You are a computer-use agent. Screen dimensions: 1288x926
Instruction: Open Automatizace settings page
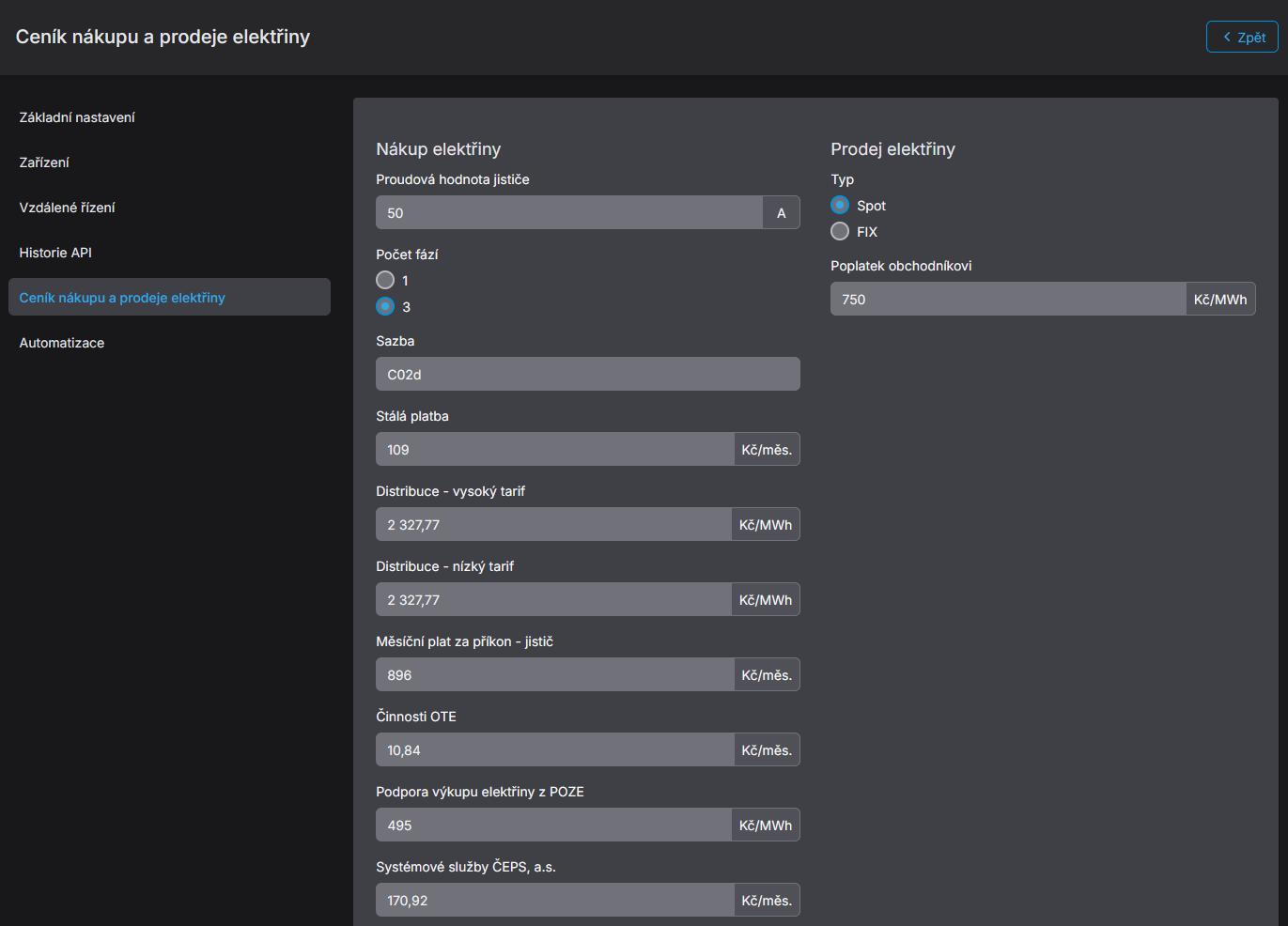pos(62,343)
